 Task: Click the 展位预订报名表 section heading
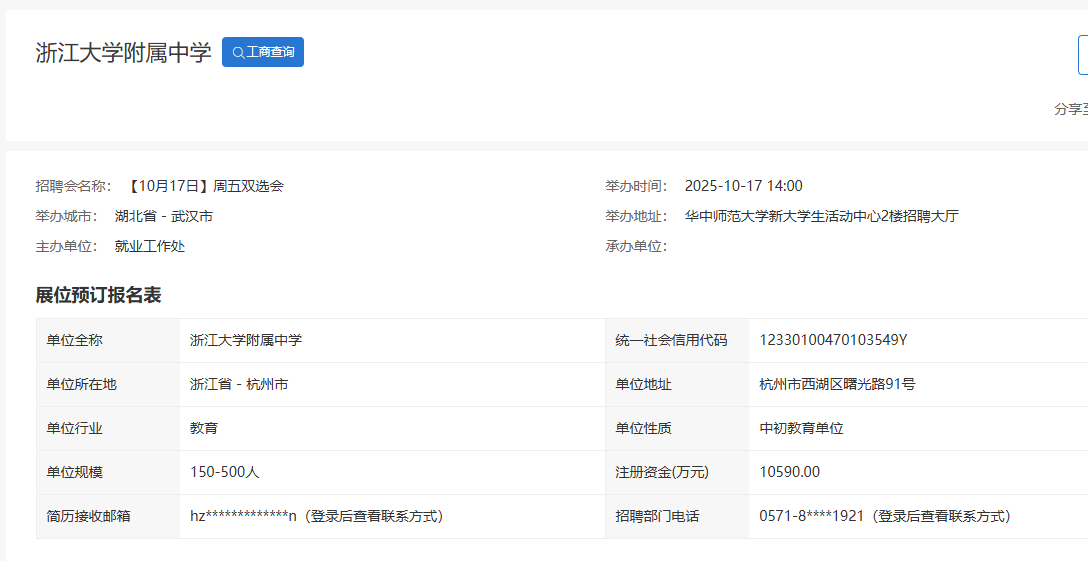[98, 295]
